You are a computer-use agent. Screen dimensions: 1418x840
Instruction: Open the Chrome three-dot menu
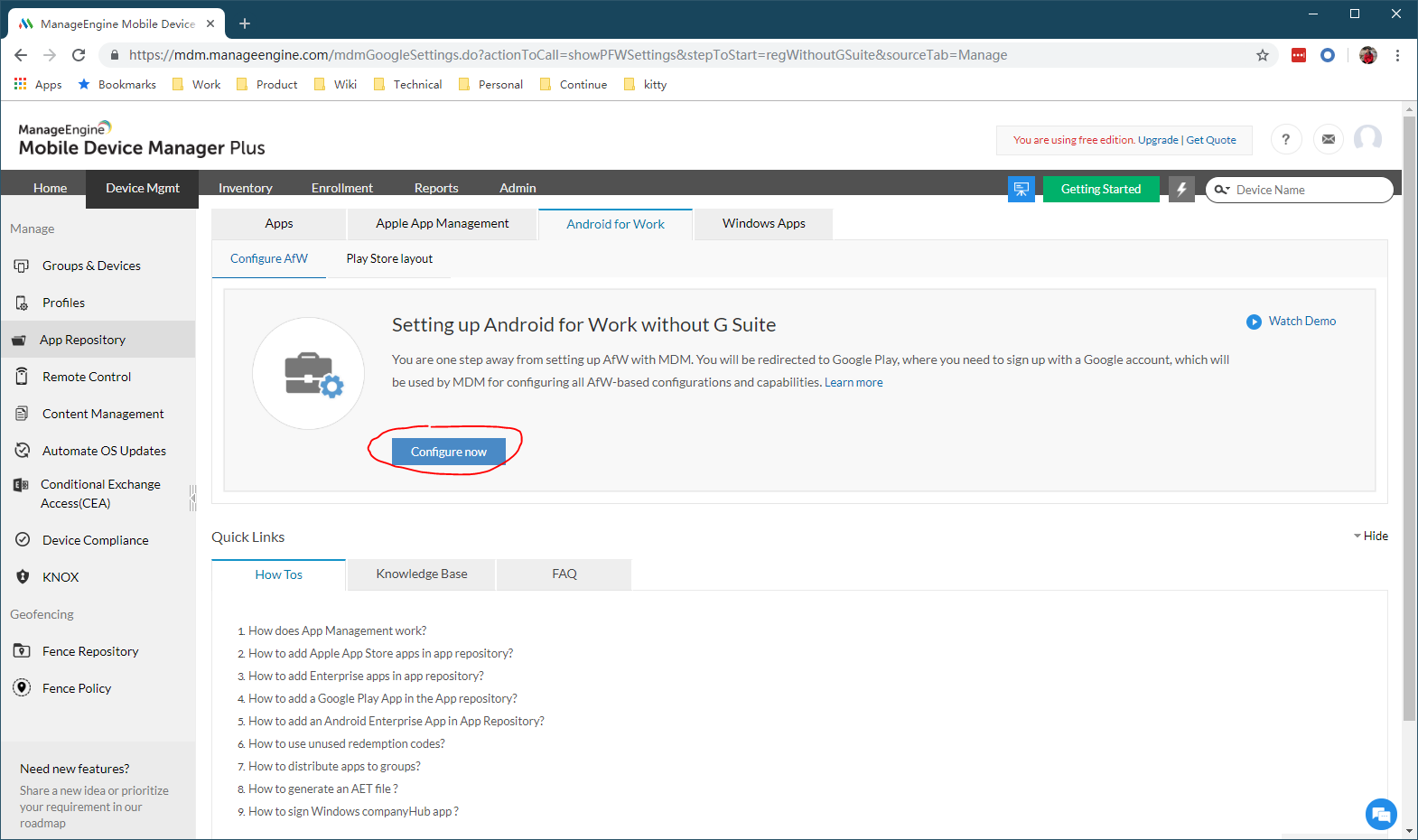click(x=1397, y=55)
